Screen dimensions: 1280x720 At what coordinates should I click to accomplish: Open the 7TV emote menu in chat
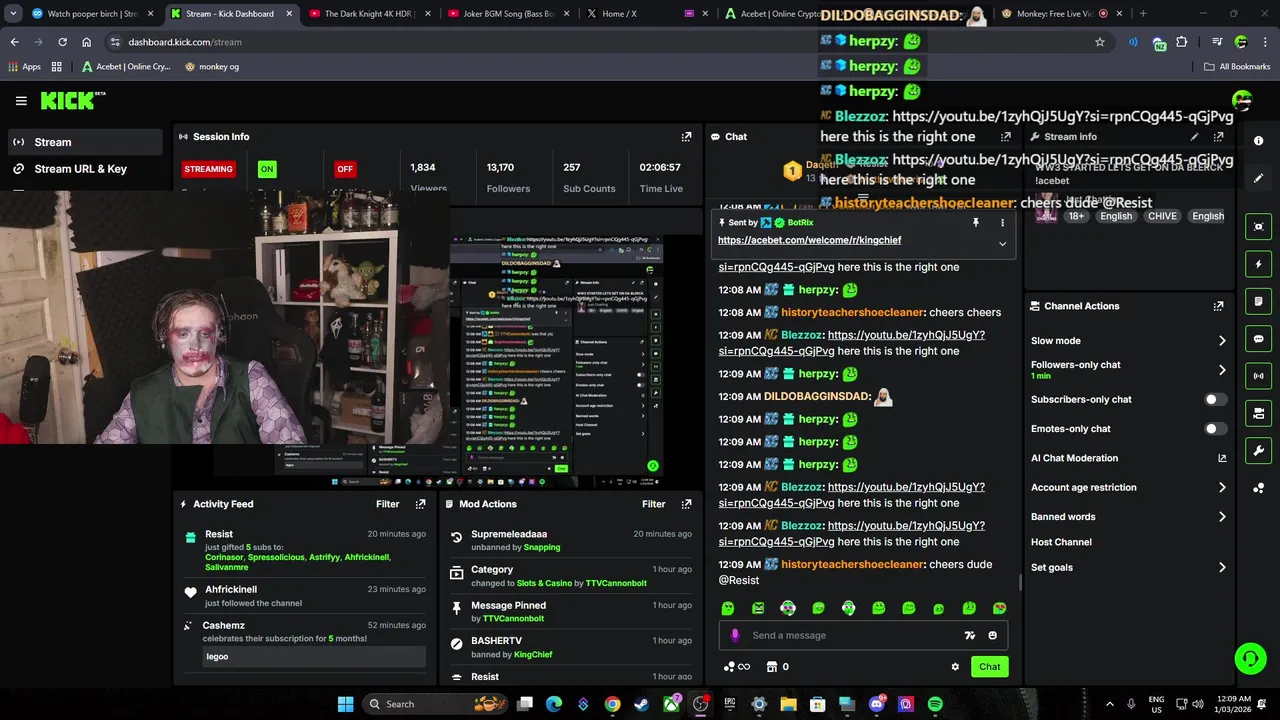[969, 635]
